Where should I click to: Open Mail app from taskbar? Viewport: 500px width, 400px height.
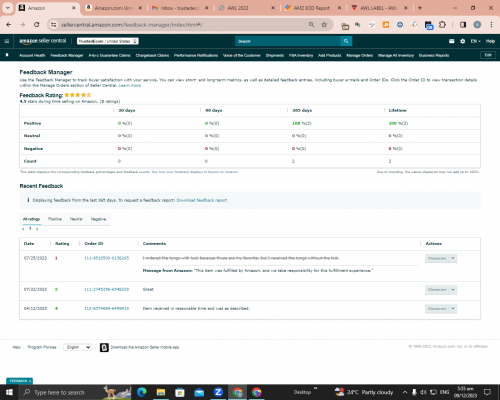199,392
